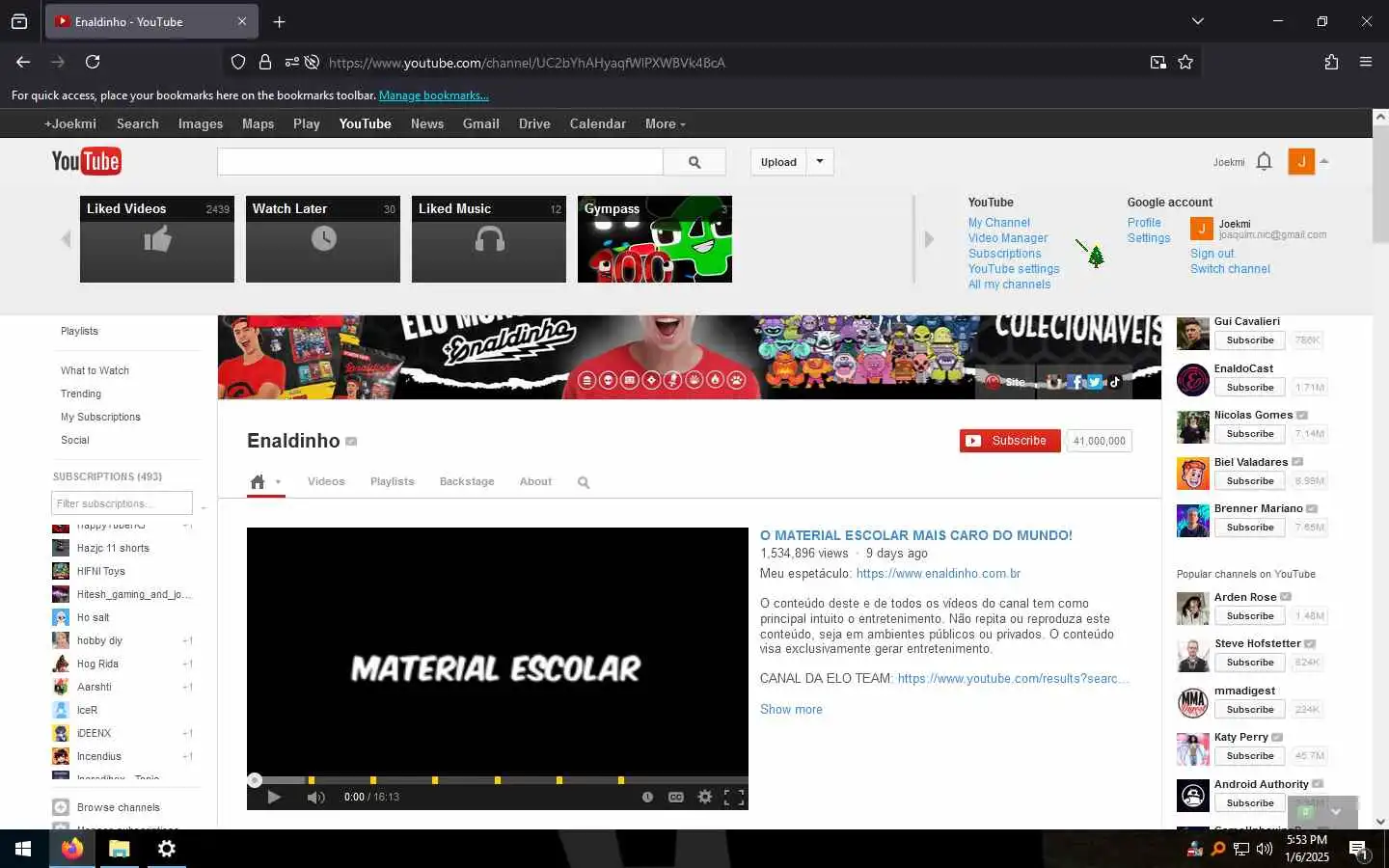Bookmark this page with the star
This screenshot has height=868, width=1389.
coord(1185,62)
